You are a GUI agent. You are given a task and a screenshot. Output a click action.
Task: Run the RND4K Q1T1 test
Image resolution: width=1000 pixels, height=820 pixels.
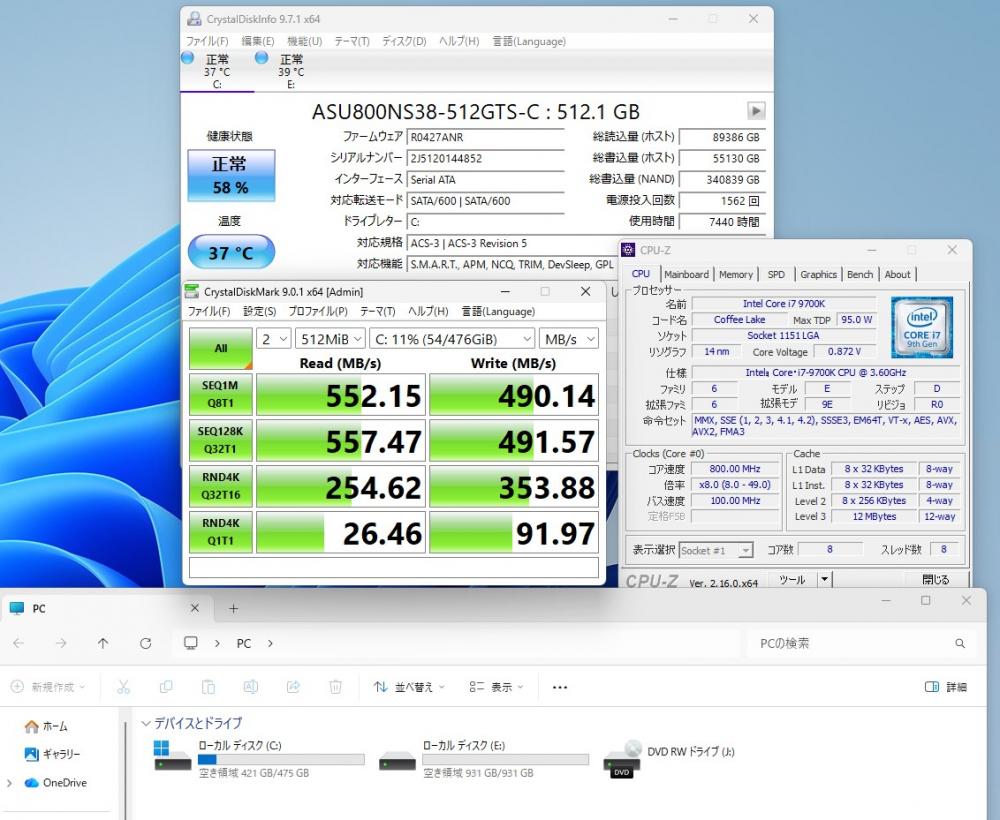221,532
